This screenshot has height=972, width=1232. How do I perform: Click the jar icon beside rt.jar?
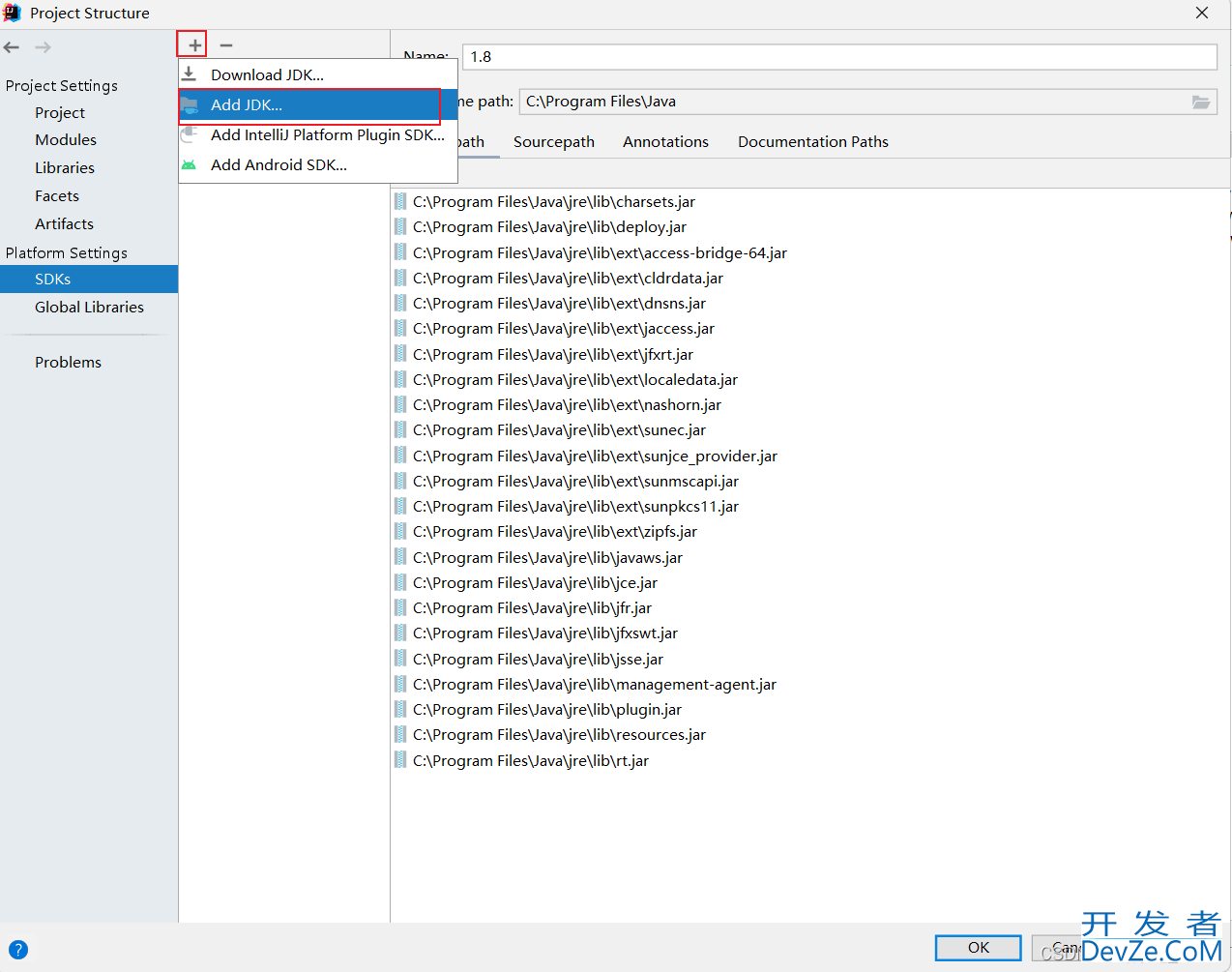[x=400, y=760]
